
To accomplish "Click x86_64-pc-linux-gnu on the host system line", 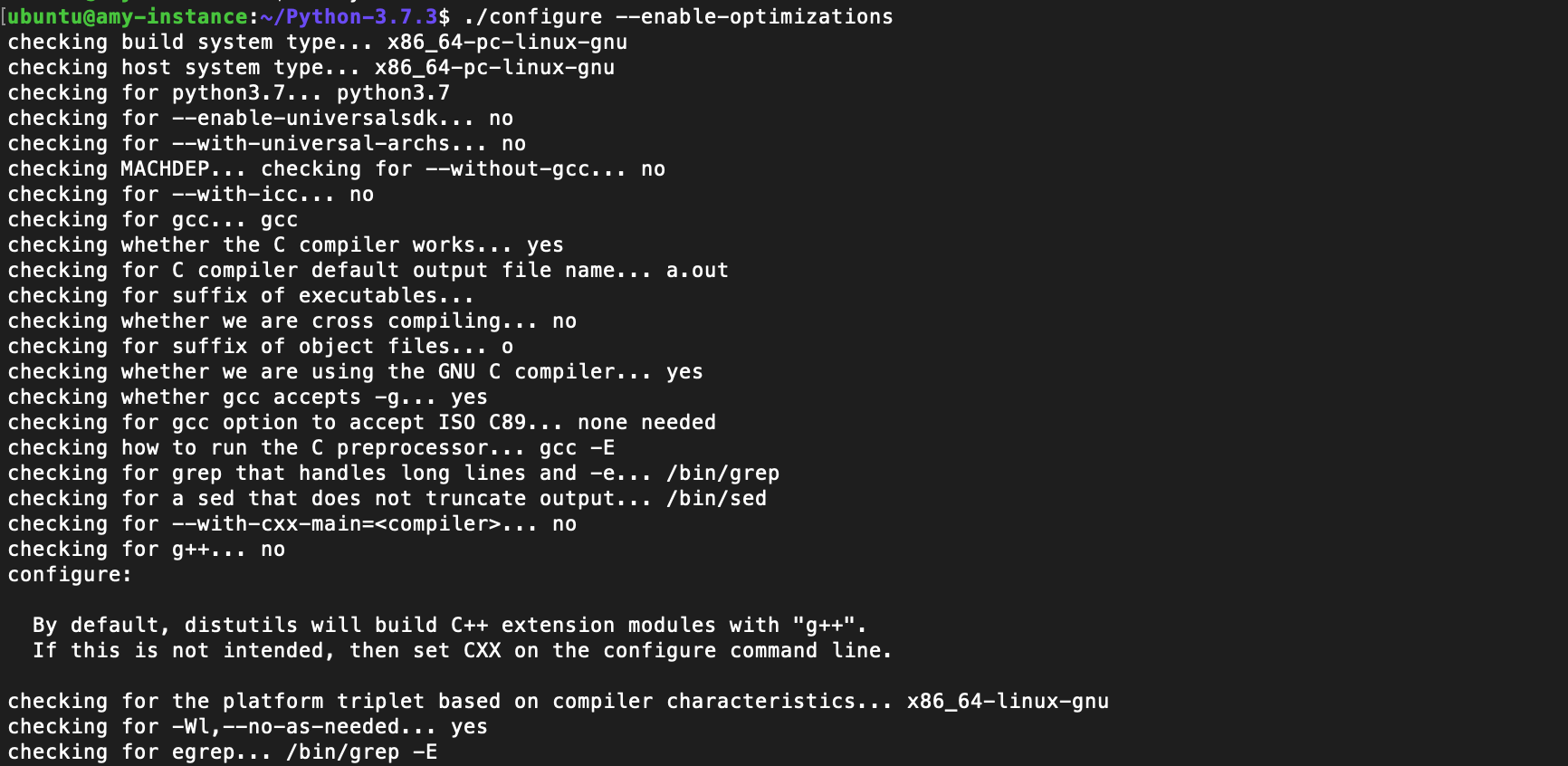I will tap(494, 67).
